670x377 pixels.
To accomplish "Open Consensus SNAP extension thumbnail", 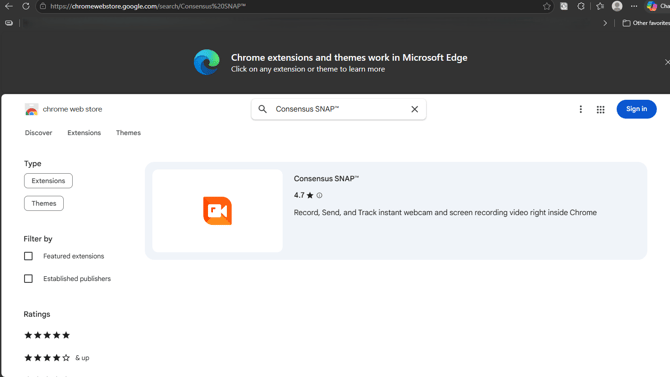I will pos(217,211).
